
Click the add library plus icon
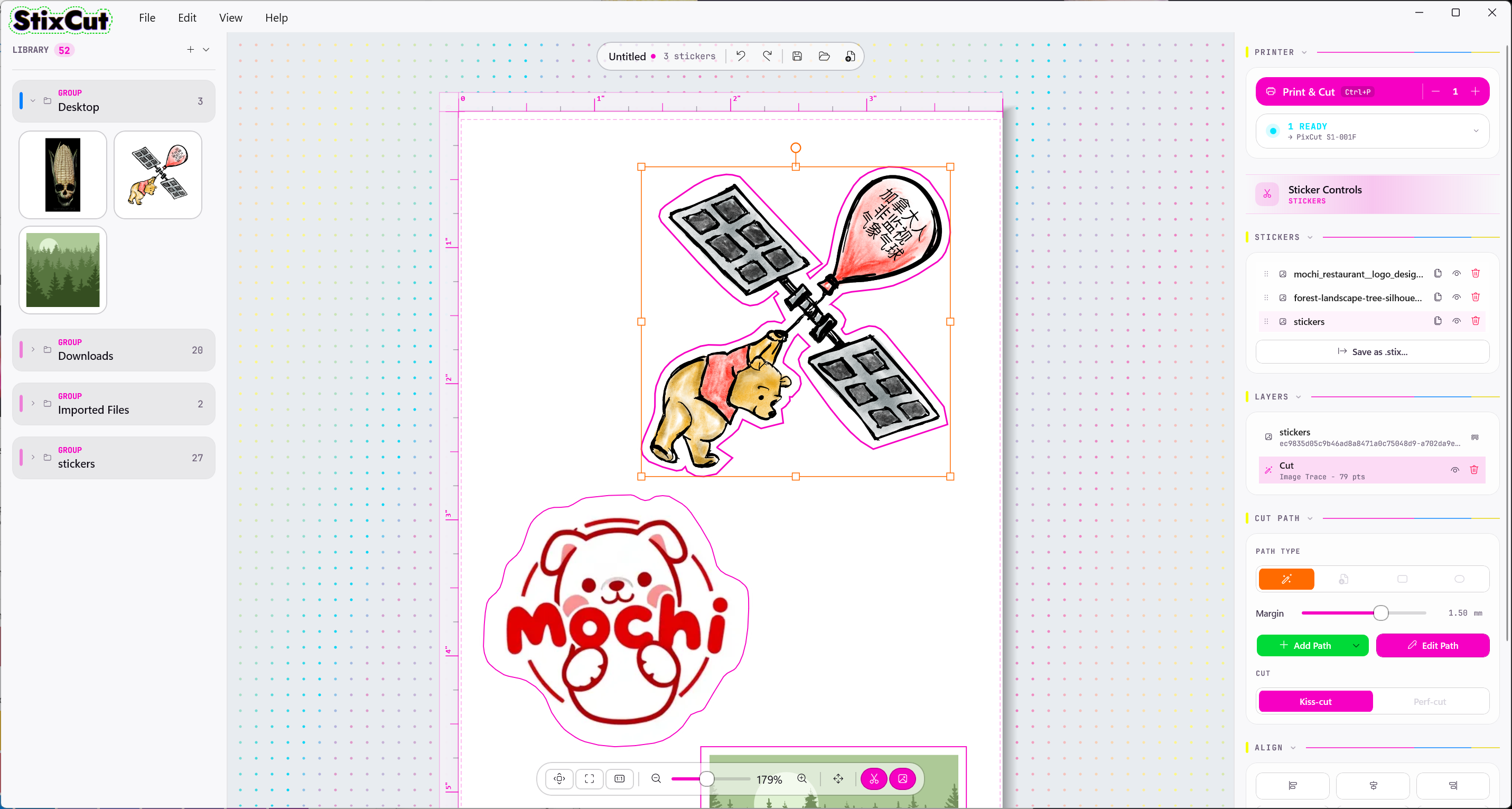(x=190, y=50)
